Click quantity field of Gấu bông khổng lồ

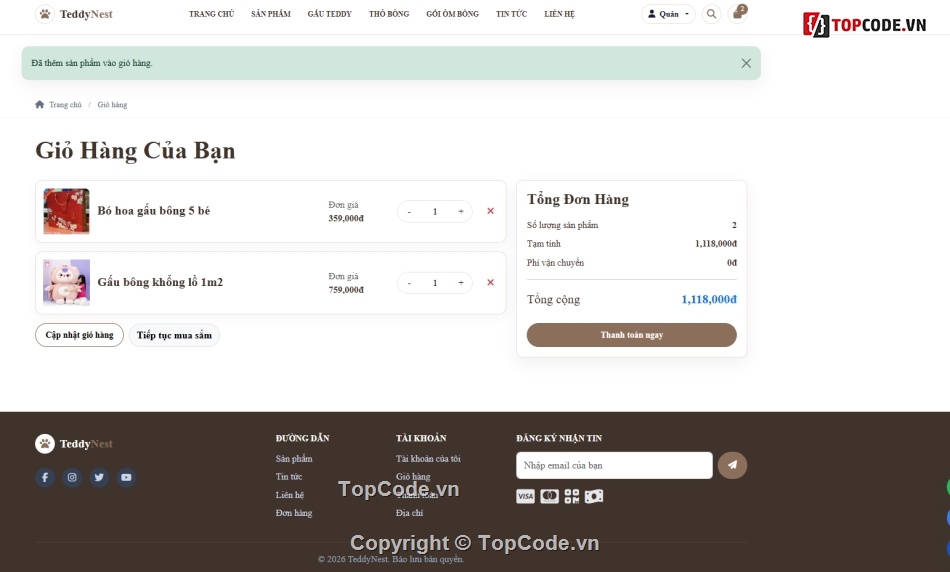435,283
